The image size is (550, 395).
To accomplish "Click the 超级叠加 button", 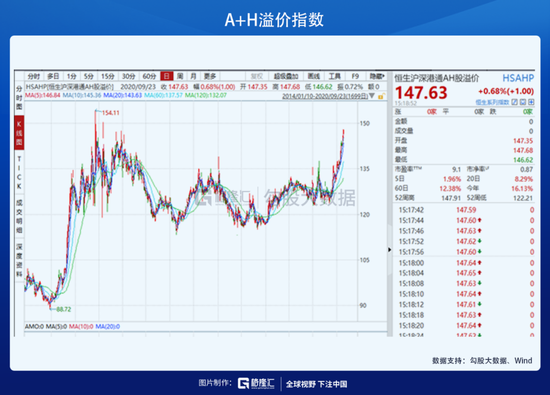I will pos(286,76).
